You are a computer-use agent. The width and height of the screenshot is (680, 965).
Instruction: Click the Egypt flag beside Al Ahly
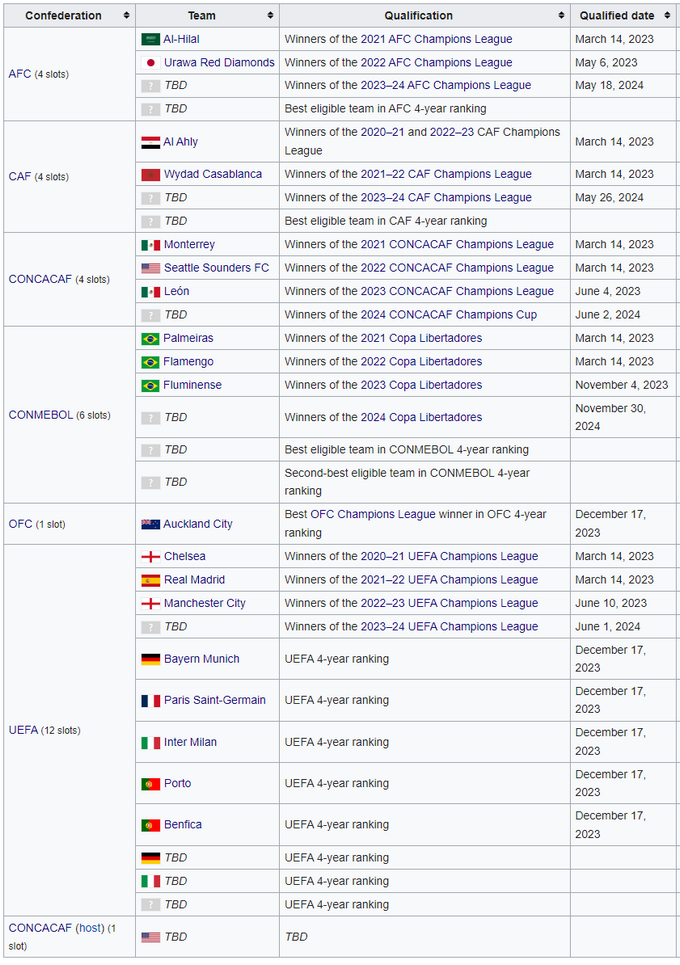(150, 142)
